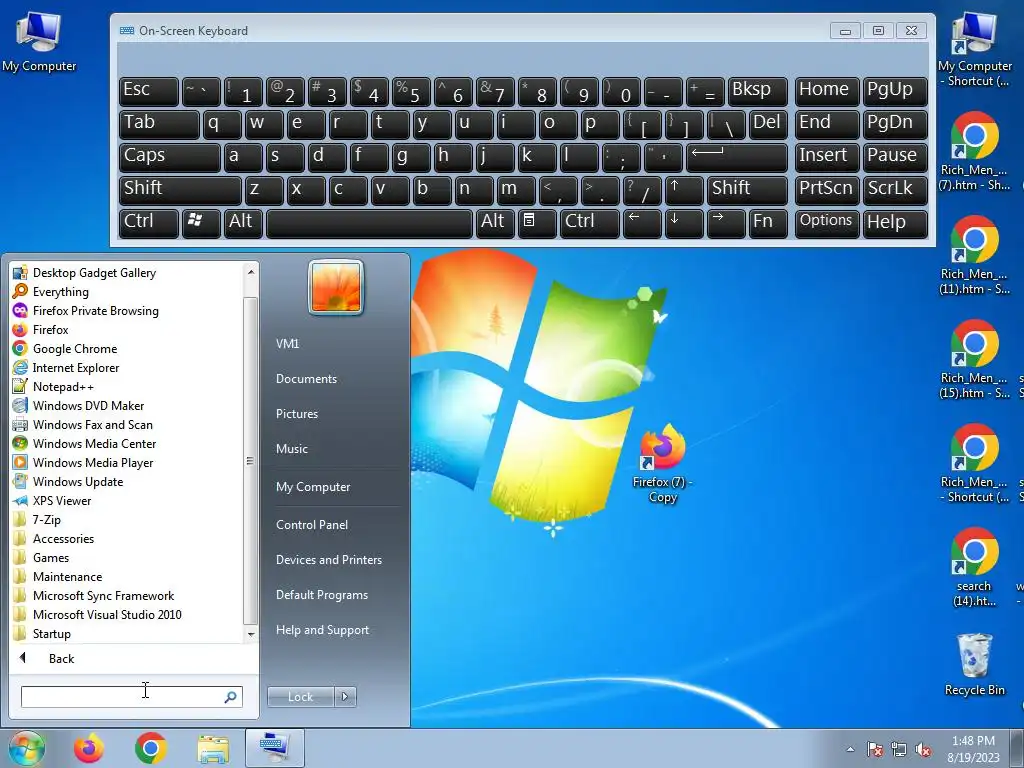This screenshot has width=1024, height=768.
Task: Toggle the right Alt key
Action: (x=495, y=222)
